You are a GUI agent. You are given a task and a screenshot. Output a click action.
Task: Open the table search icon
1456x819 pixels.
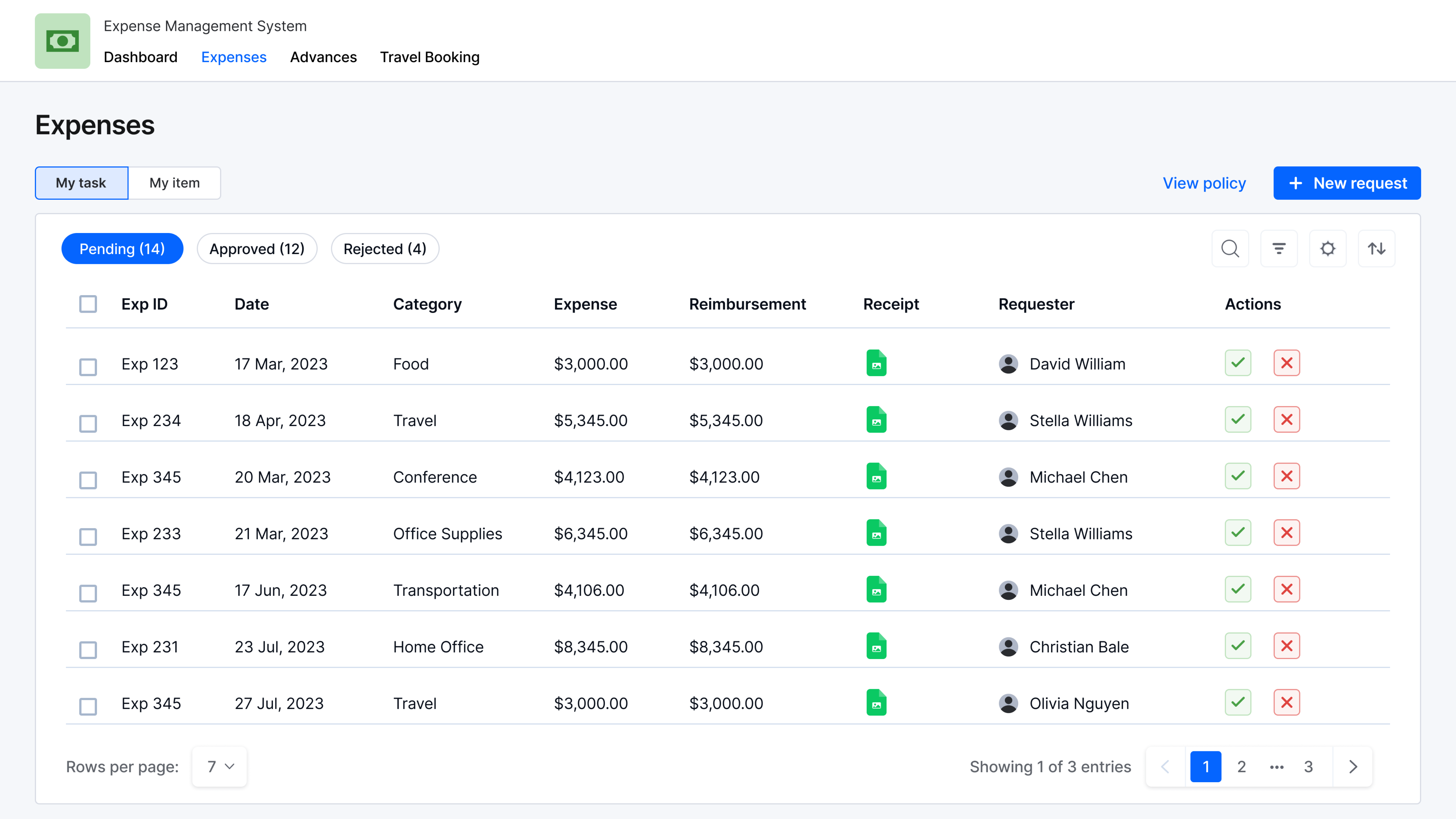tap(1230, 248)
